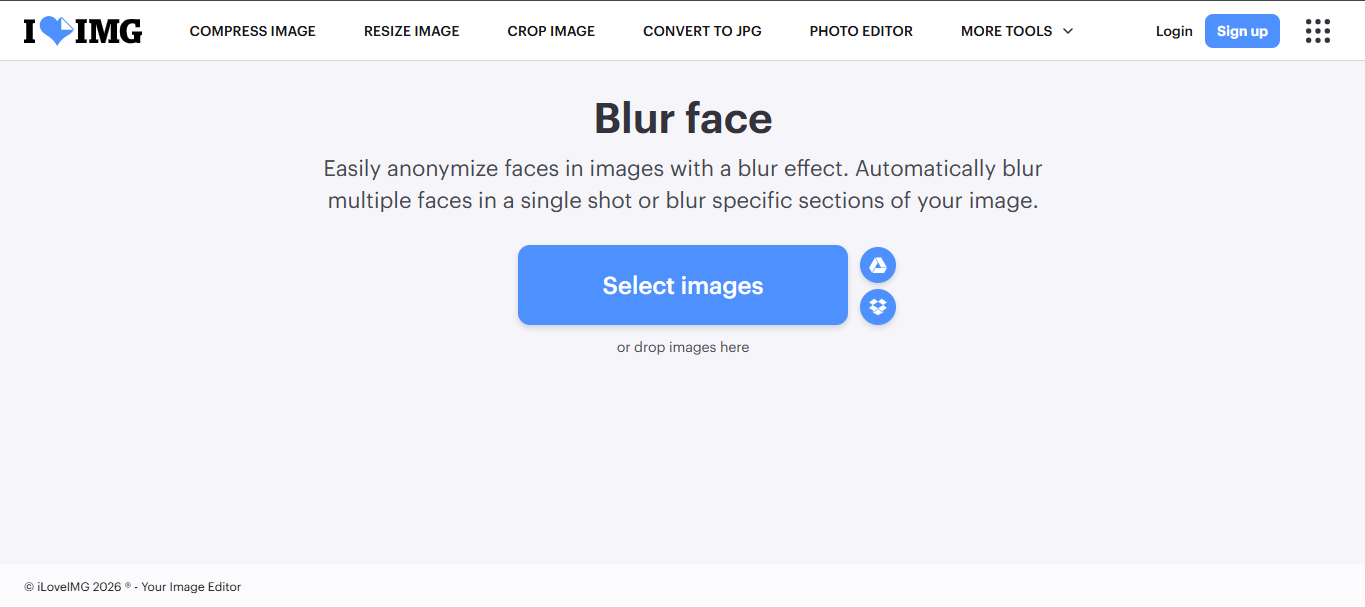Choose images from Dropbox icon
The width and height of the screenshot is (1365, 607).
point(878,307)
